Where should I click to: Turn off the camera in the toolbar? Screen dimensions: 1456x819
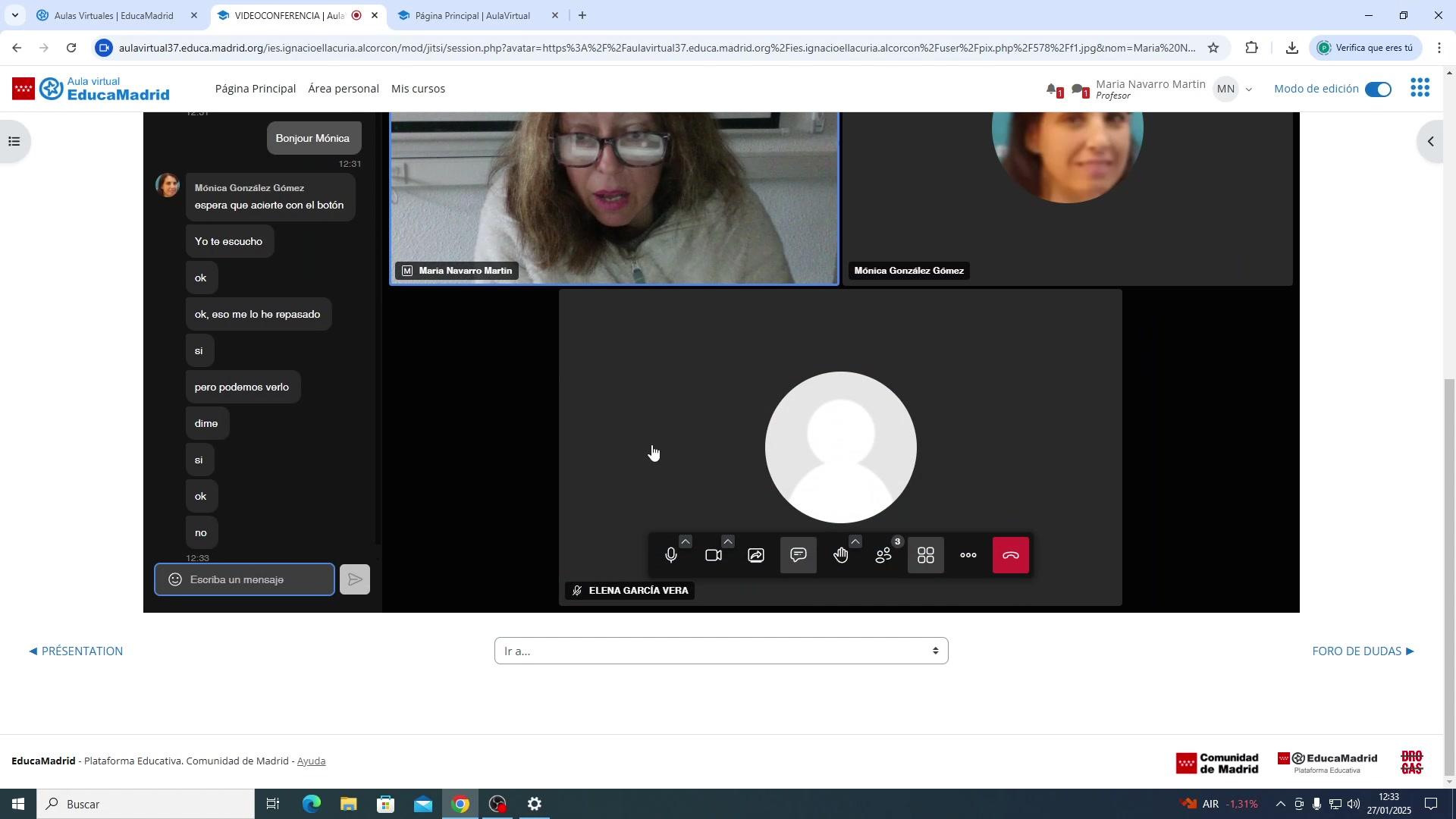[713, 556]
